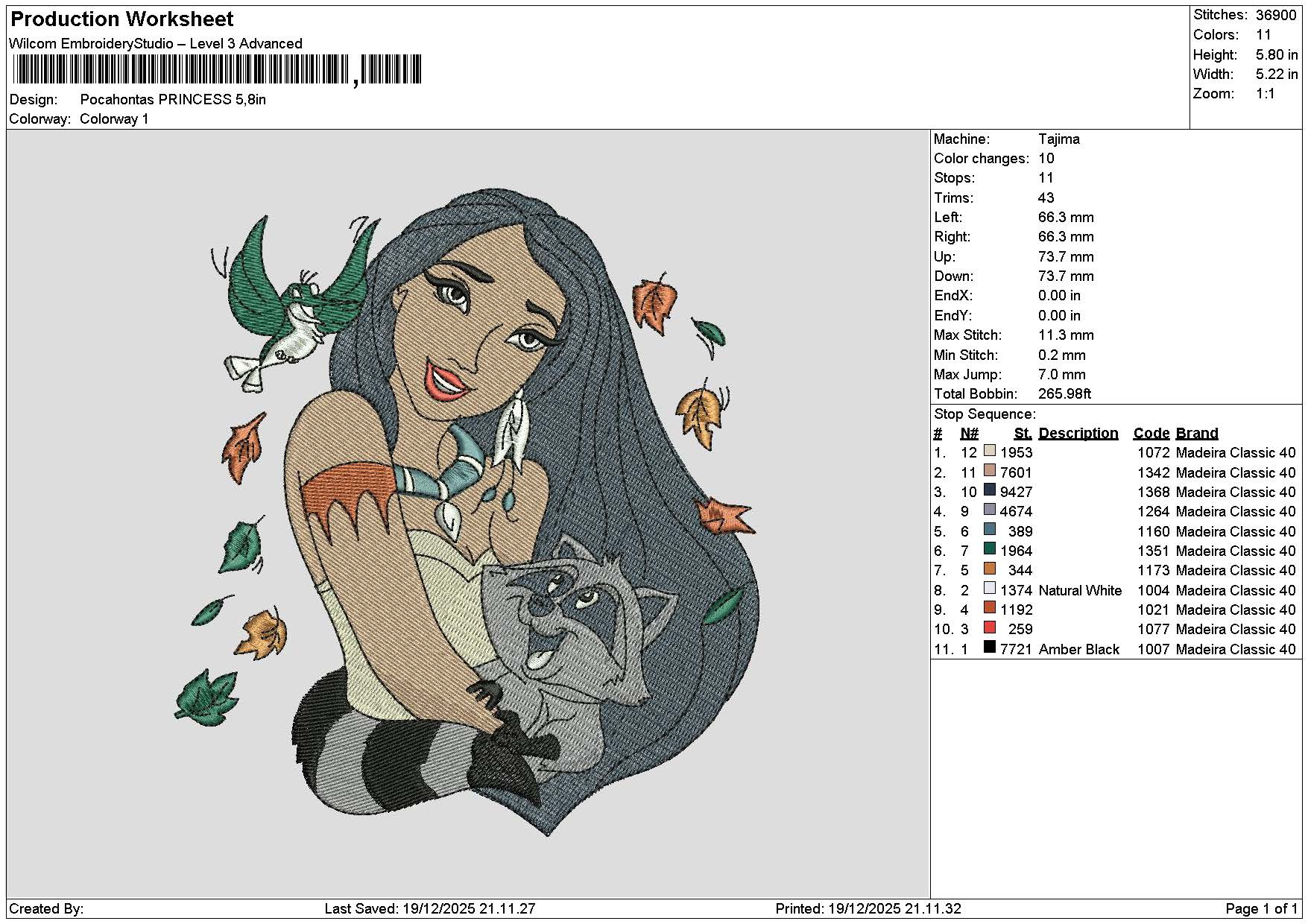
Task: Click the Down value '73.7 mm'
Action: coord(1066,276)
